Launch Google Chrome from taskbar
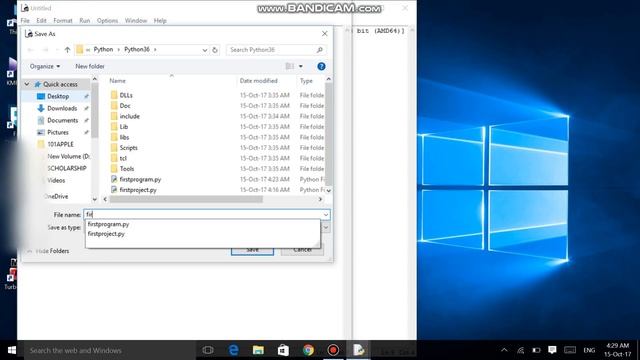Image resolution: width=640 pixels, height=360 pixels. [308, 350]
